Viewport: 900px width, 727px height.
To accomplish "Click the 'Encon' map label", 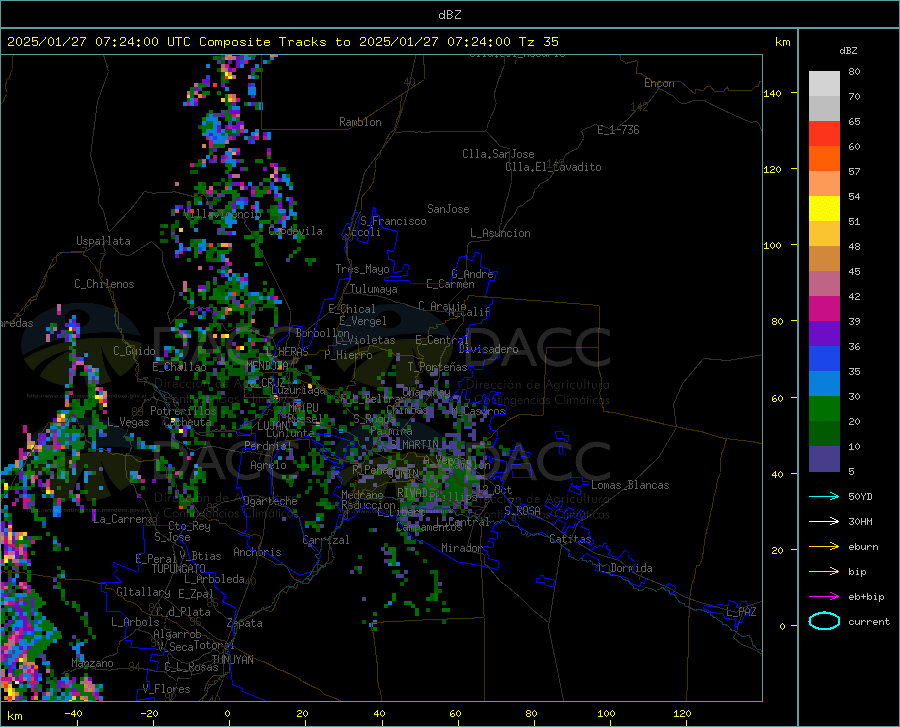I will point(659,83).
